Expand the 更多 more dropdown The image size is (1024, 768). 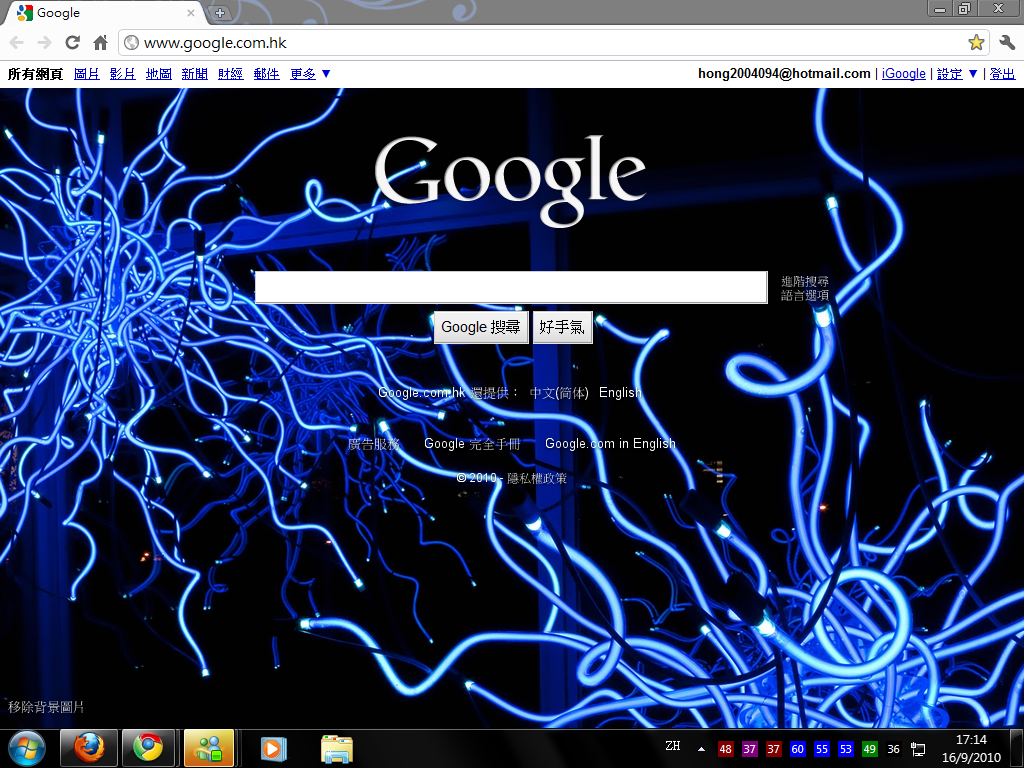(x=310, y=74)
